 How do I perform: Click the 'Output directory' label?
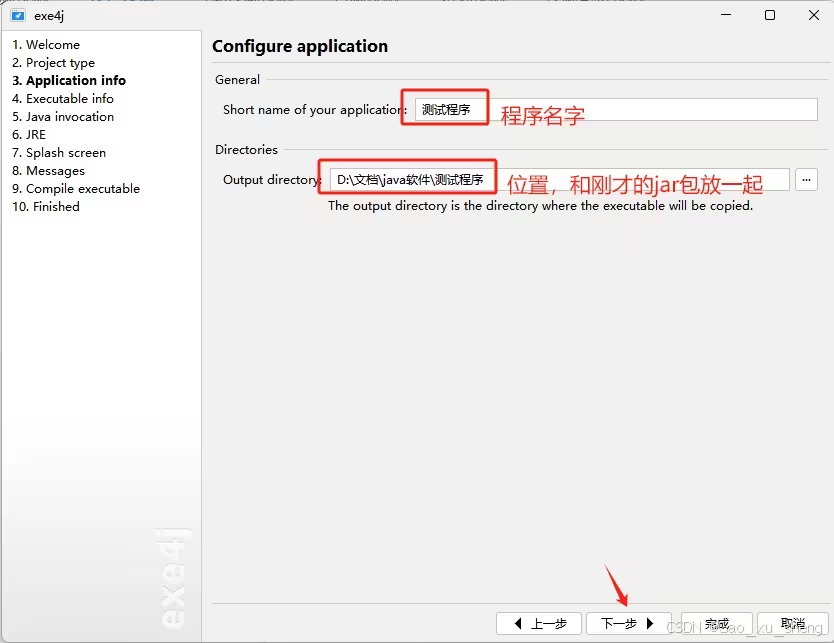point(272,180)
